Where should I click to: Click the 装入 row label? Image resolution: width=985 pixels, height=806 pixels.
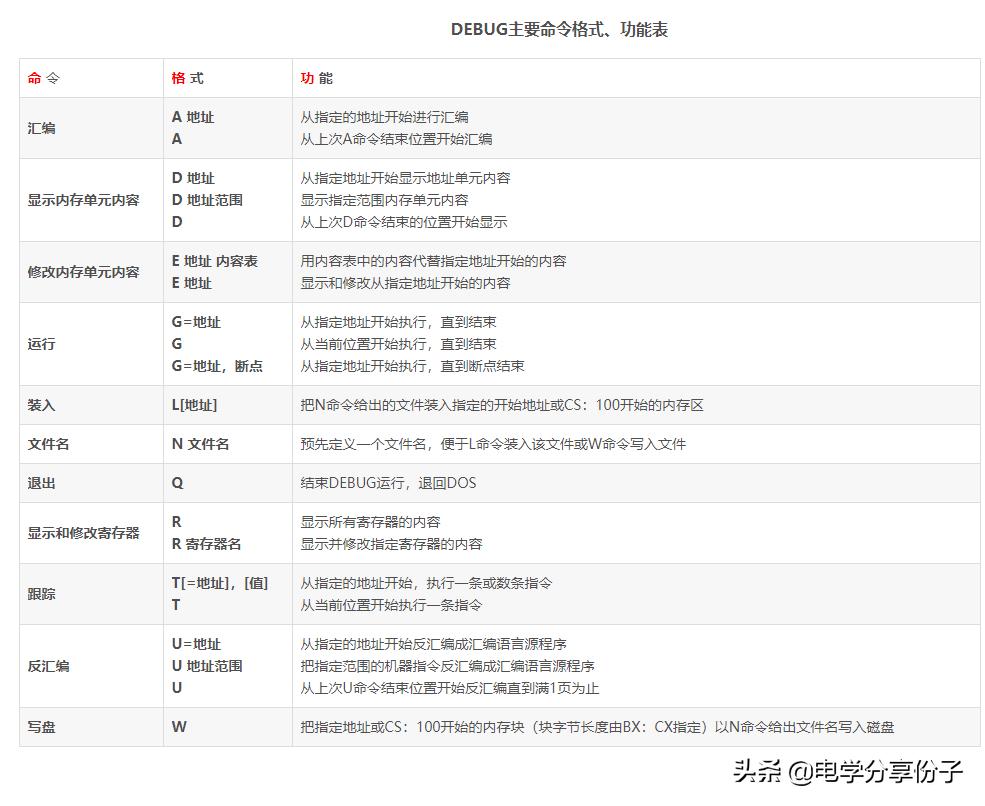click(41, 405)
